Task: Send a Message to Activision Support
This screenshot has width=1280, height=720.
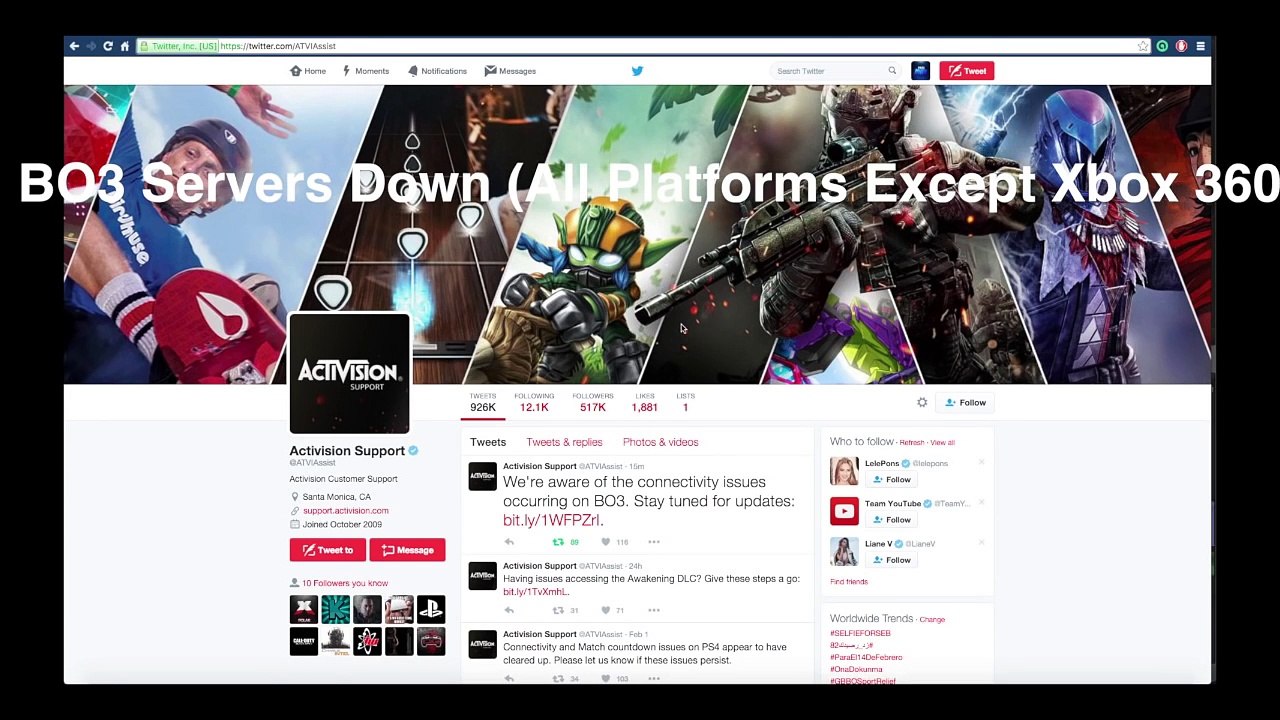Action: [x=407, y=550]
